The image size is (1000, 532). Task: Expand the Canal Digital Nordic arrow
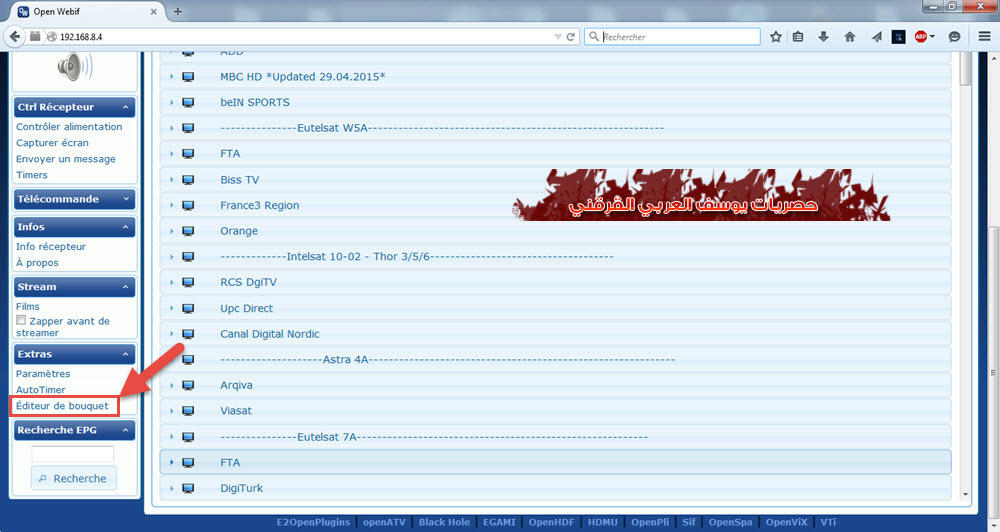click(x=172, y=334)
